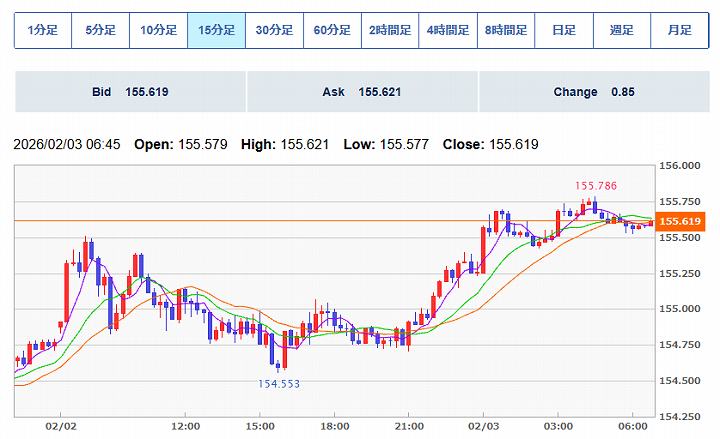
Task: Switch to 4時間足 chart view
Action: pos(448,30)
